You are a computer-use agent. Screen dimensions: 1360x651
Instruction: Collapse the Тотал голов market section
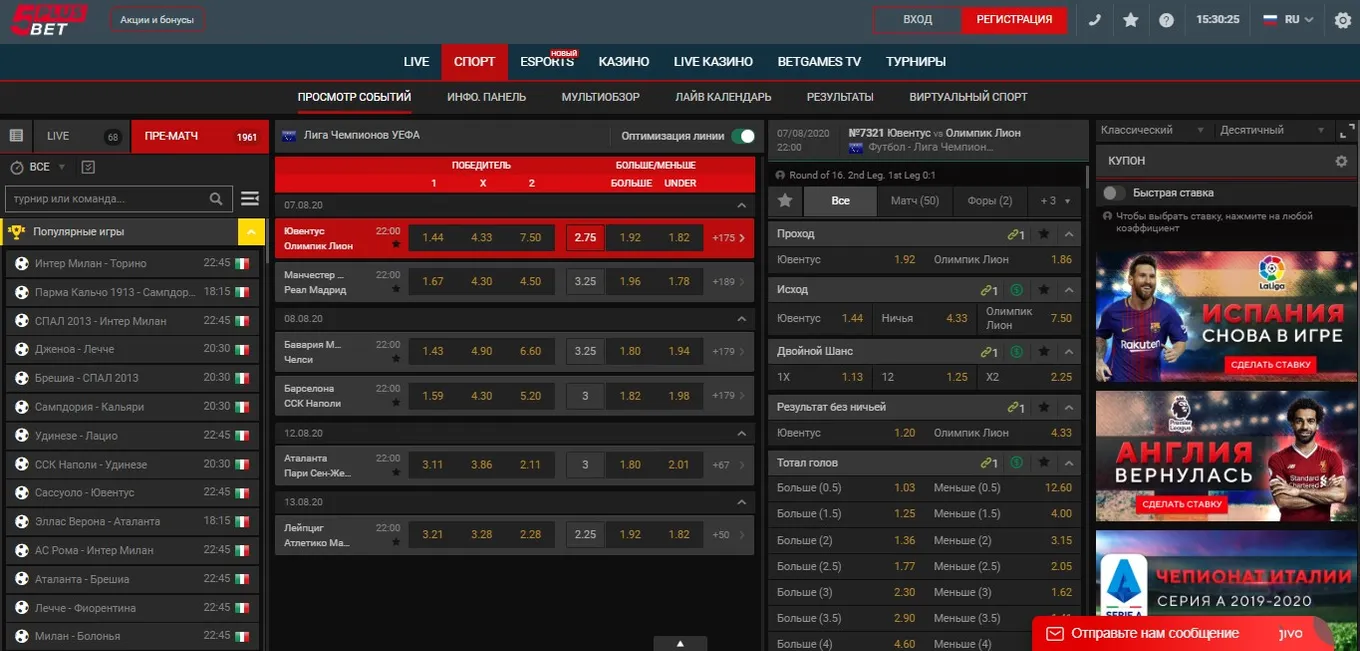pos(1069,463)
